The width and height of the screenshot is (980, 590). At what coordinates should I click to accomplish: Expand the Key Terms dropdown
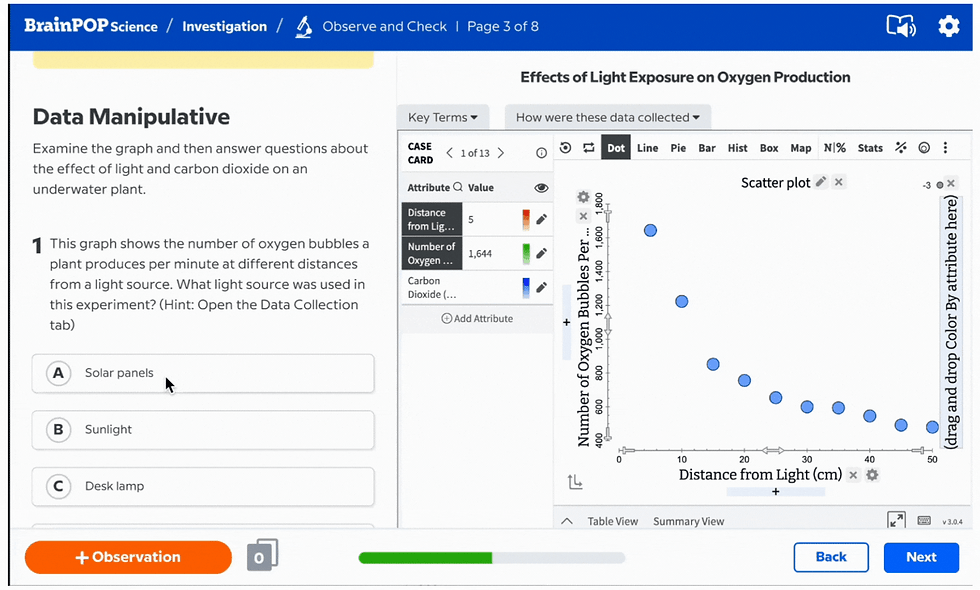coord(442,118)
